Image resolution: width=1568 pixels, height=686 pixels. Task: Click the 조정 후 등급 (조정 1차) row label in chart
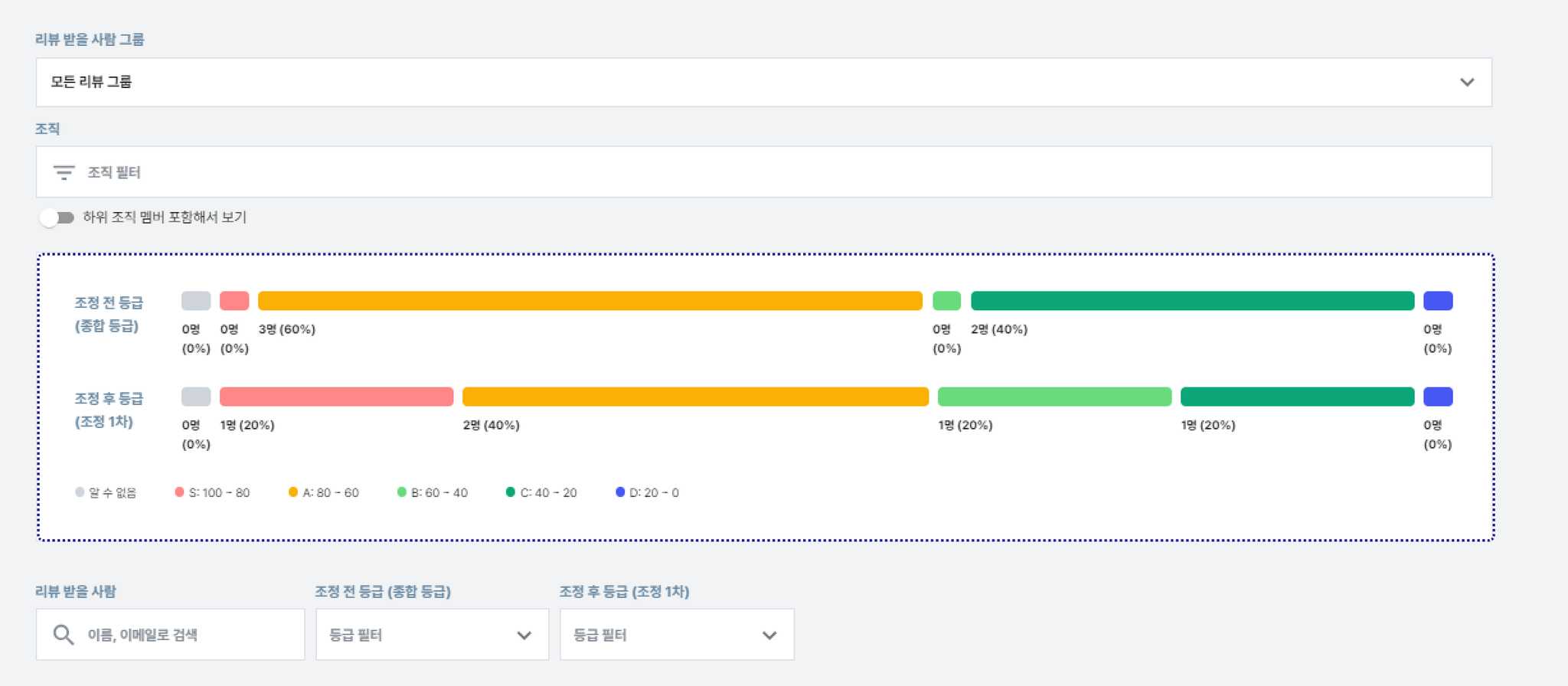tap(108, 410)
